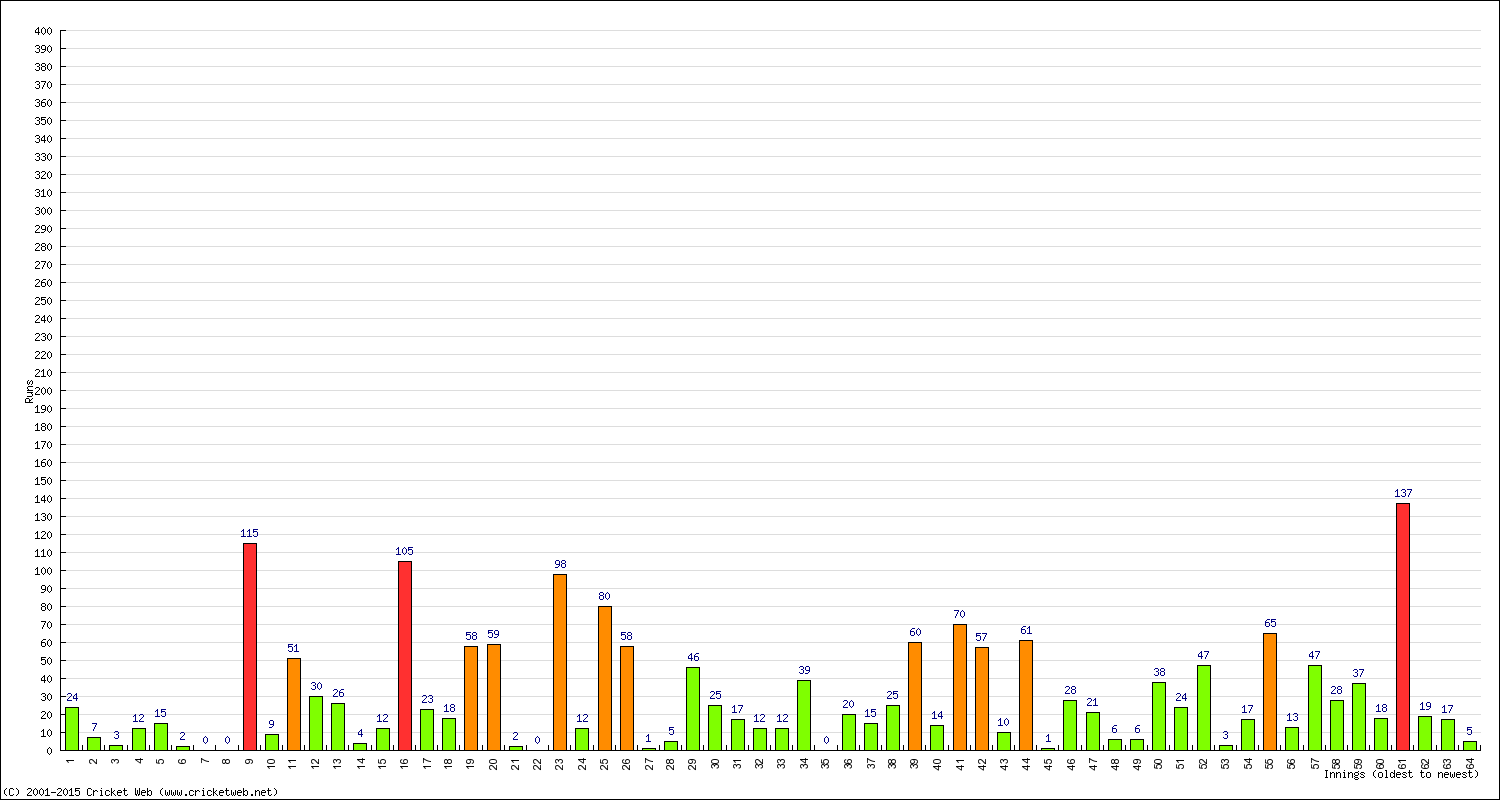Click the 46 value label above green bar
Screen dimensions: 1500x800
coord(693,657)
